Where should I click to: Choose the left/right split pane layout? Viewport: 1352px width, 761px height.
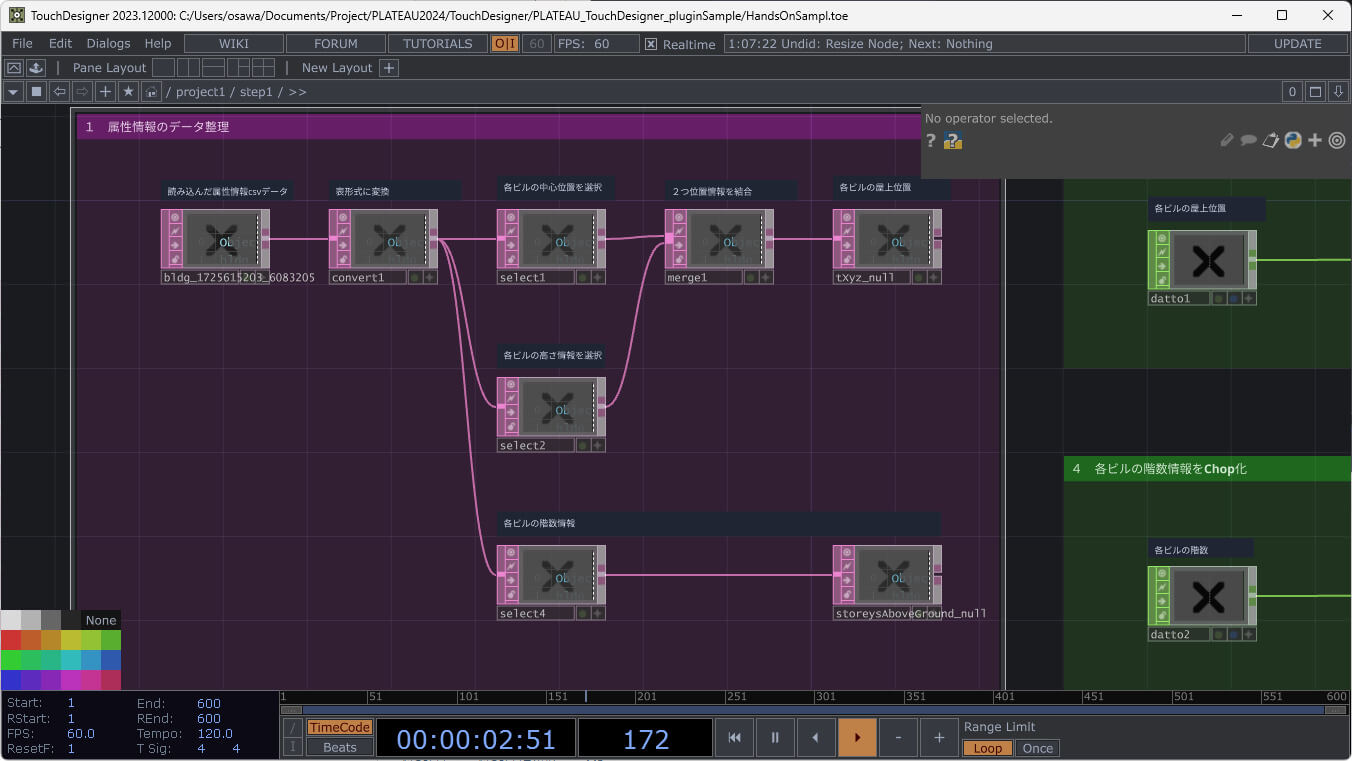pyautogui.click(x=189, y=68)
